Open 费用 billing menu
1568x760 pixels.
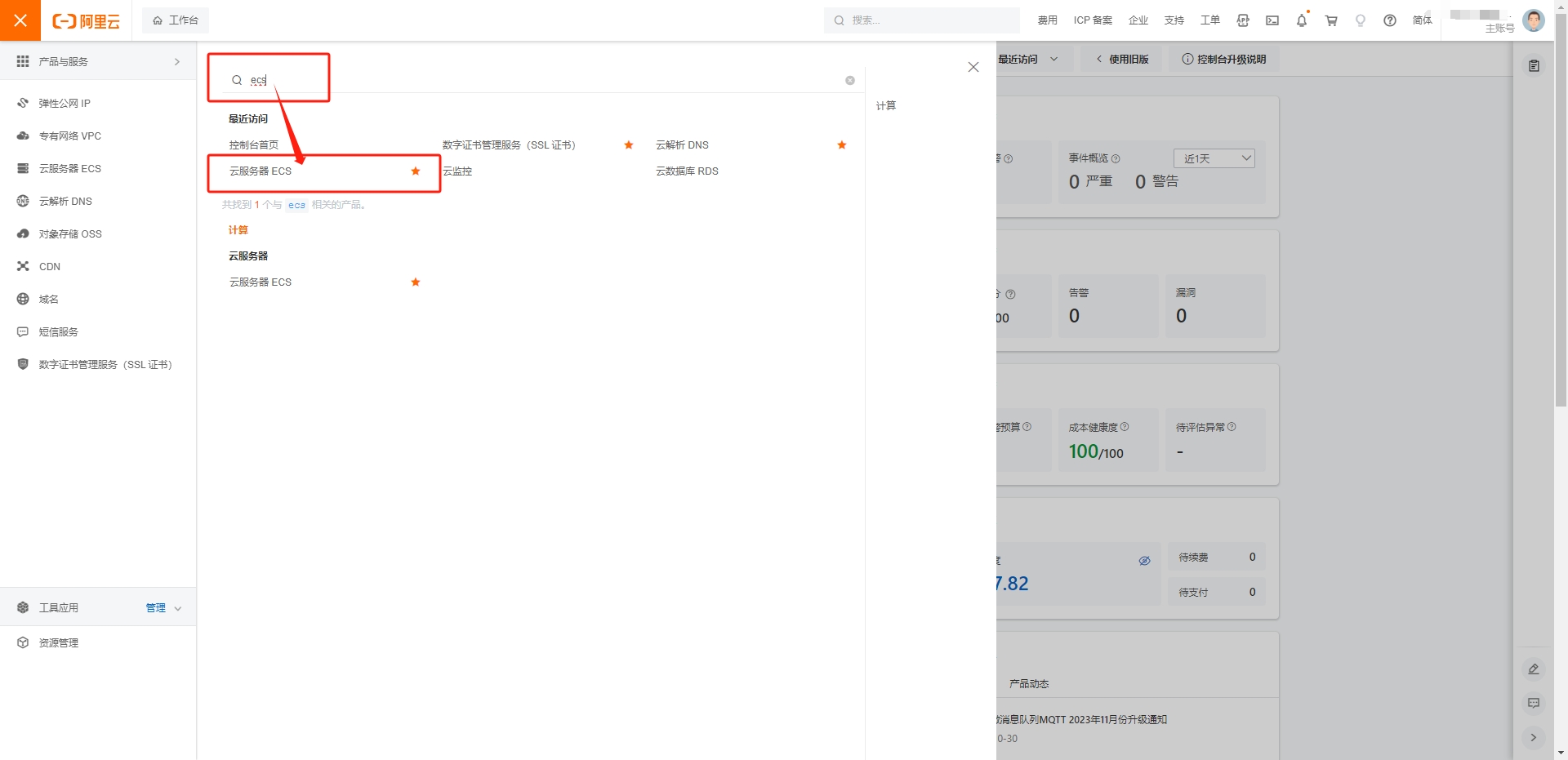click(x=1048, y=20)
